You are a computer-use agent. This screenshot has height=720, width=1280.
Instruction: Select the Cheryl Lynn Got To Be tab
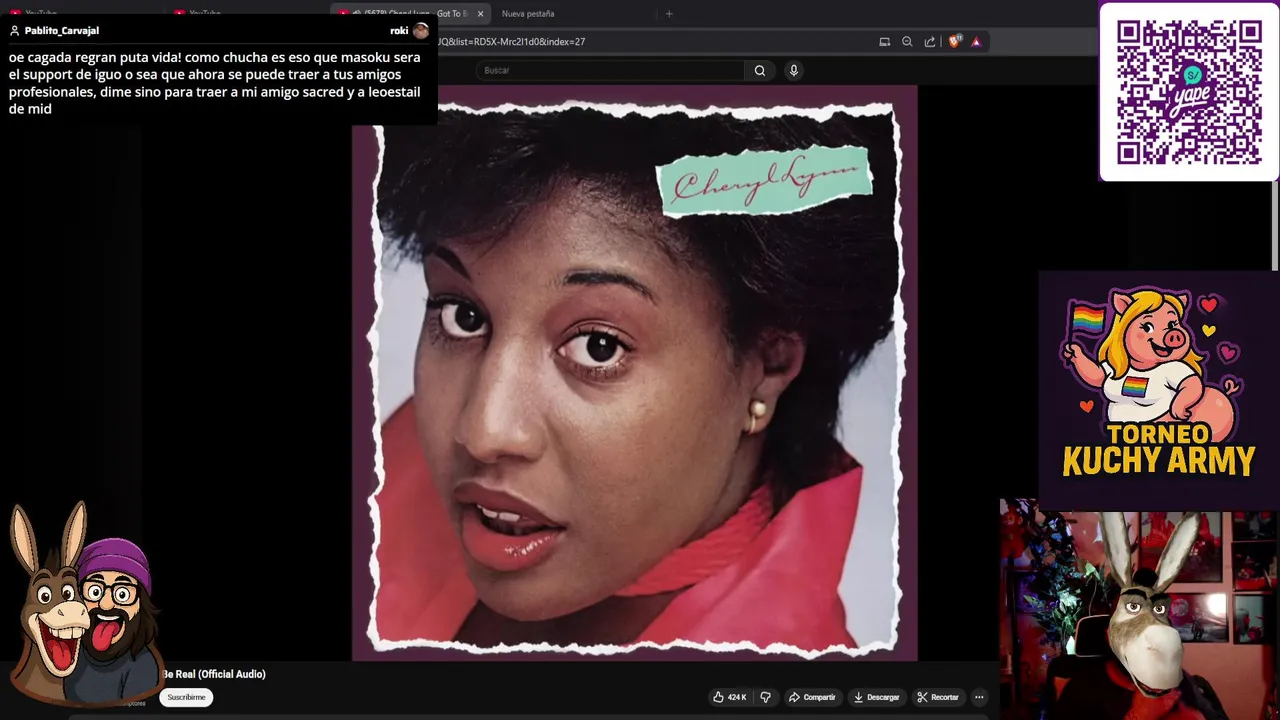(410, 14)
